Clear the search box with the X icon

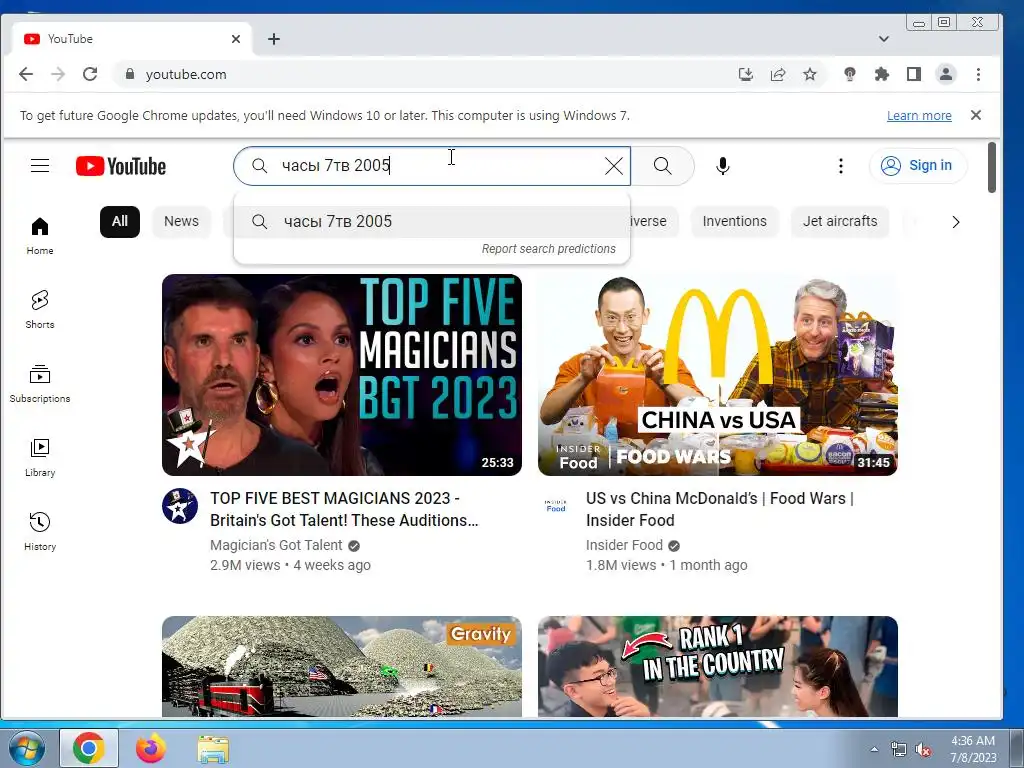pos(613,166)
